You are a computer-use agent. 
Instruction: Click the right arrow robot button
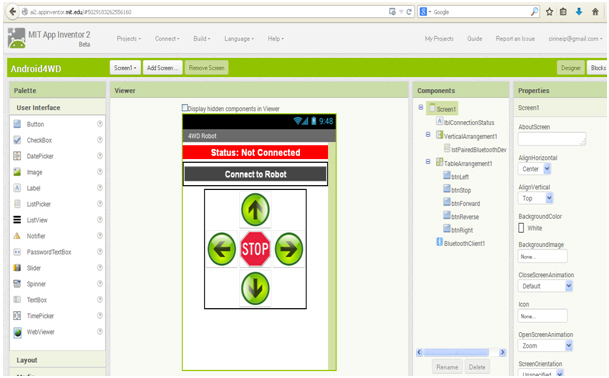point(289,249)
